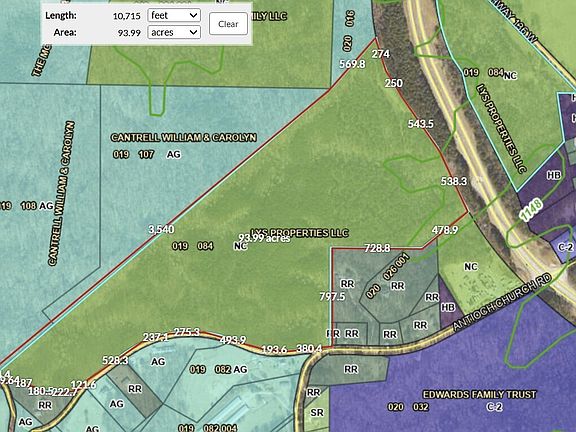Click the 250 segment length label

click(x=394, y=83)
